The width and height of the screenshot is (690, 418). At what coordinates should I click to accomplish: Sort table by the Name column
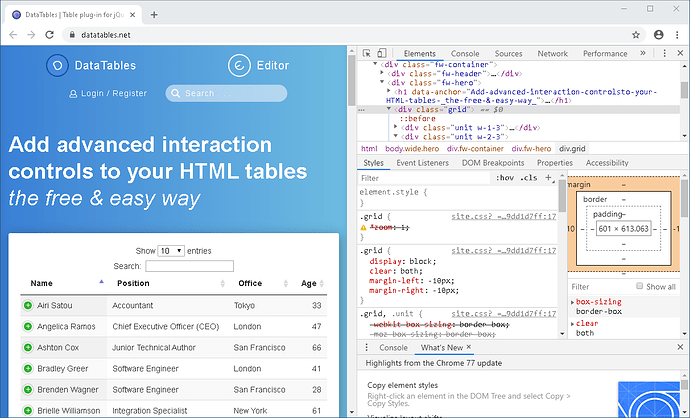click(x=64, y=283)
